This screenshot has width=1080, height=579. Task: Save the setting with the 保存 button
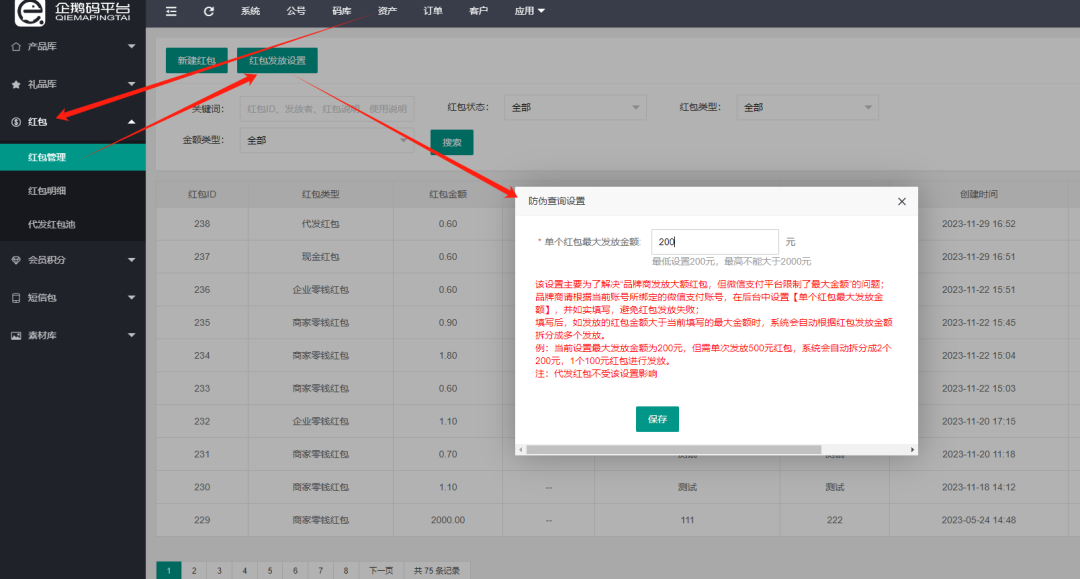pyautogui.click(x=657, y=419)
